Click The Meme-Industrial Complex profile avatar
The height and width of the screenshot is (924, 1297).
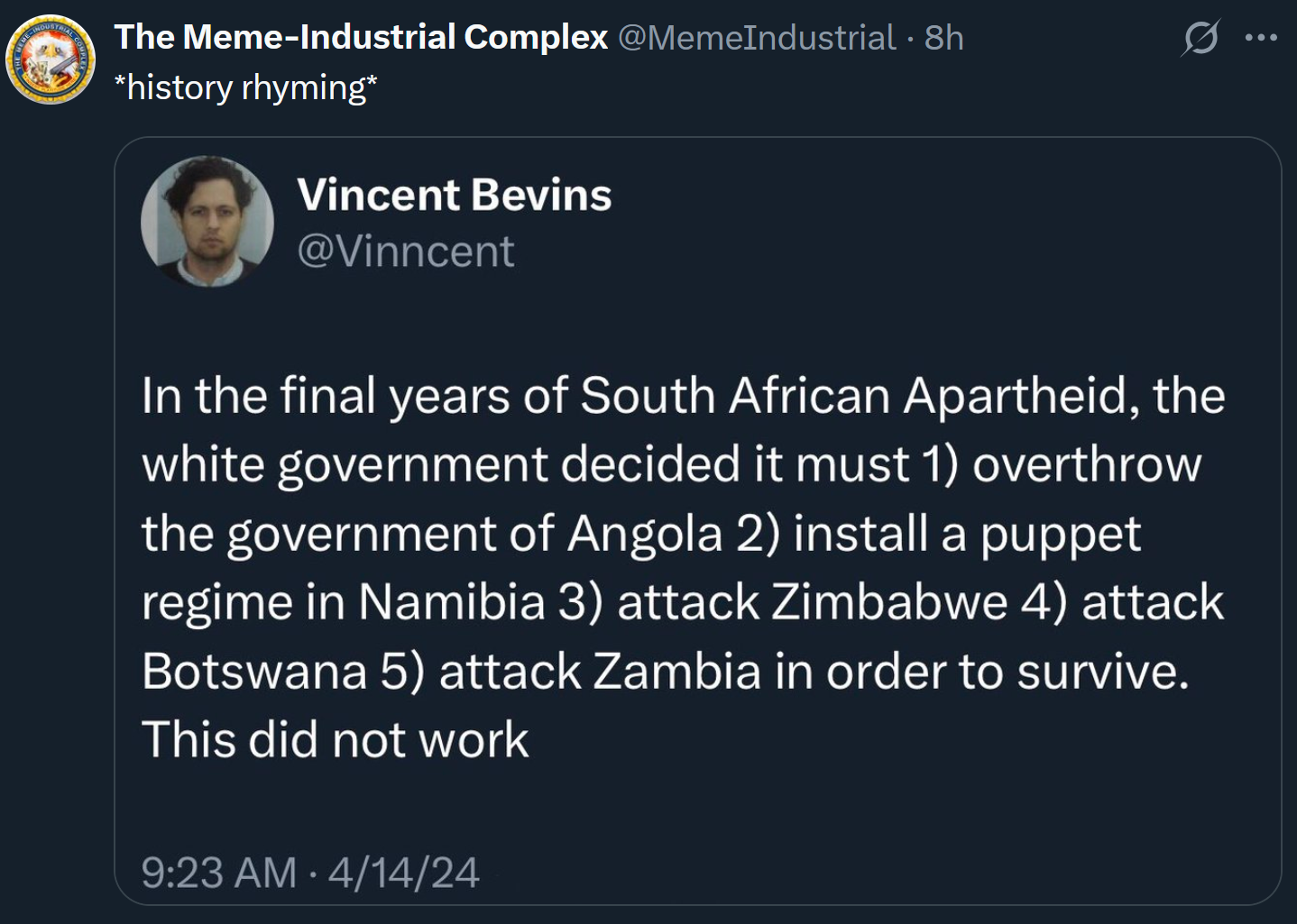(51, 59)
